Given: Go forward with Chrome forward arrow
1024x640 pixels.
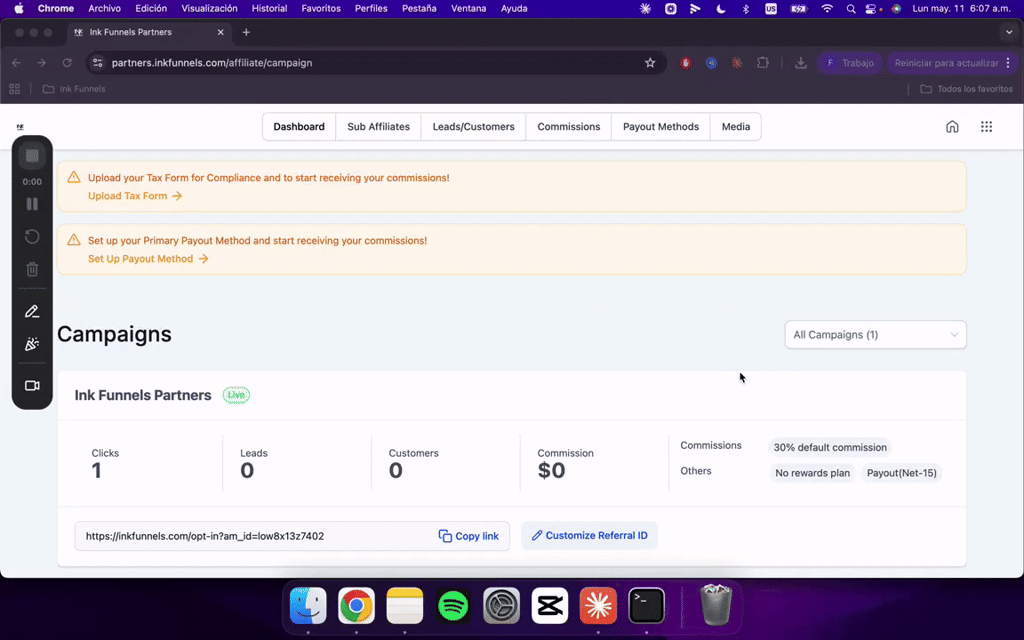Looking at the screenshot, I should 41,63.
